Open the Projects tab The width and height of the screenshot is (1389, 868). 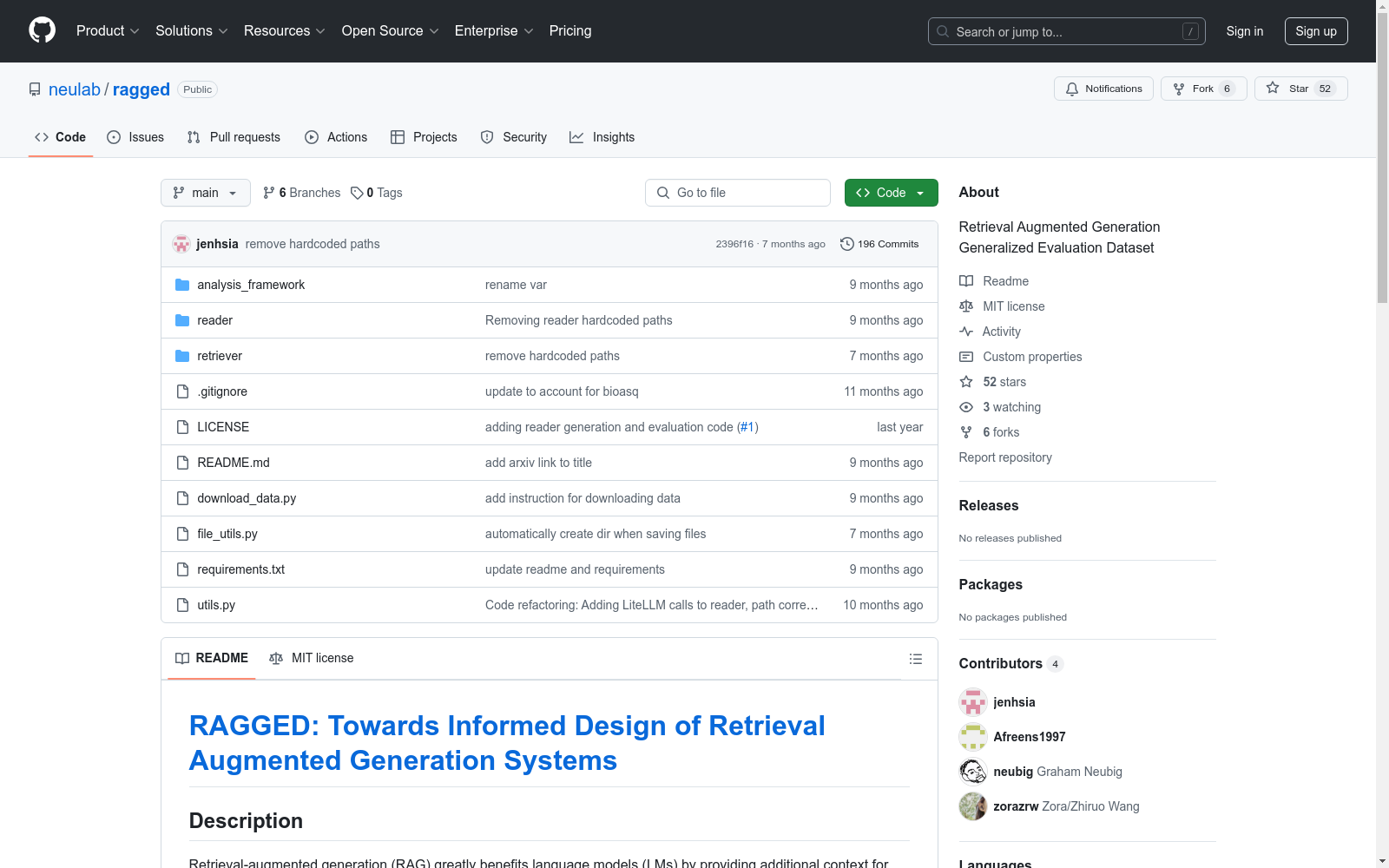click(x=424, y=137)
